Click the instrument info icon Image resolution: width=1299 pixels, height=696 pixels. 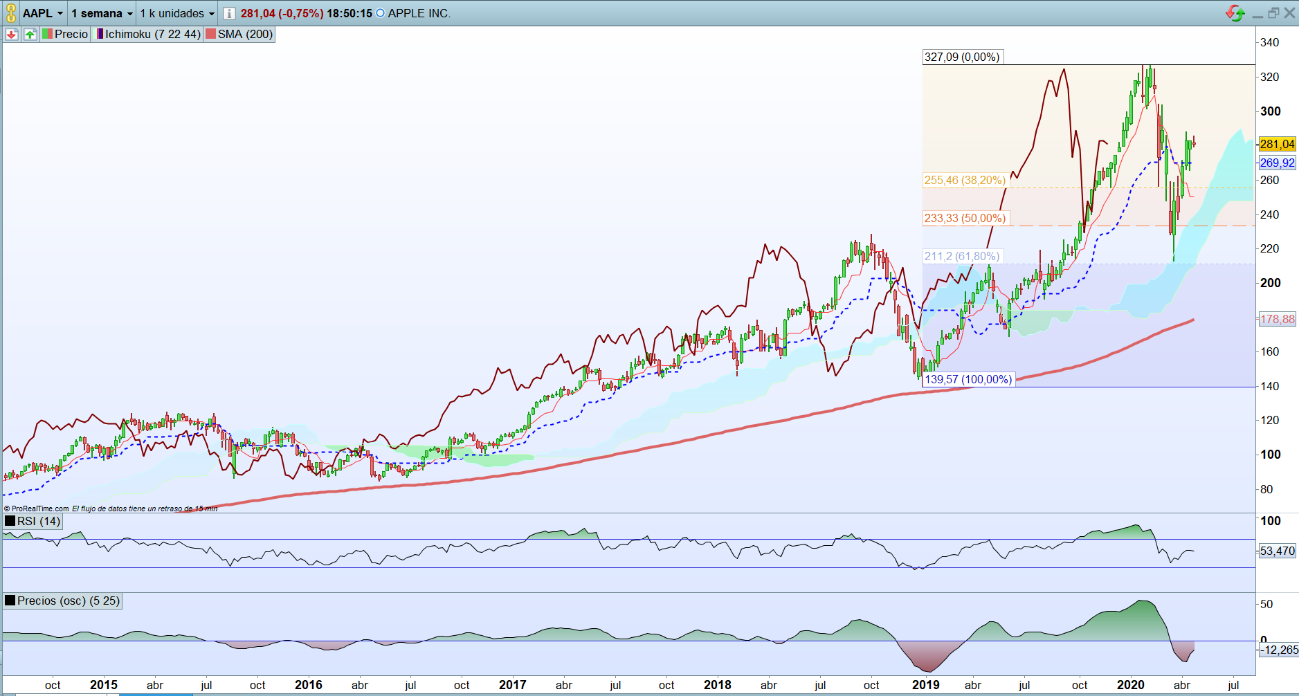coord(229,14)
